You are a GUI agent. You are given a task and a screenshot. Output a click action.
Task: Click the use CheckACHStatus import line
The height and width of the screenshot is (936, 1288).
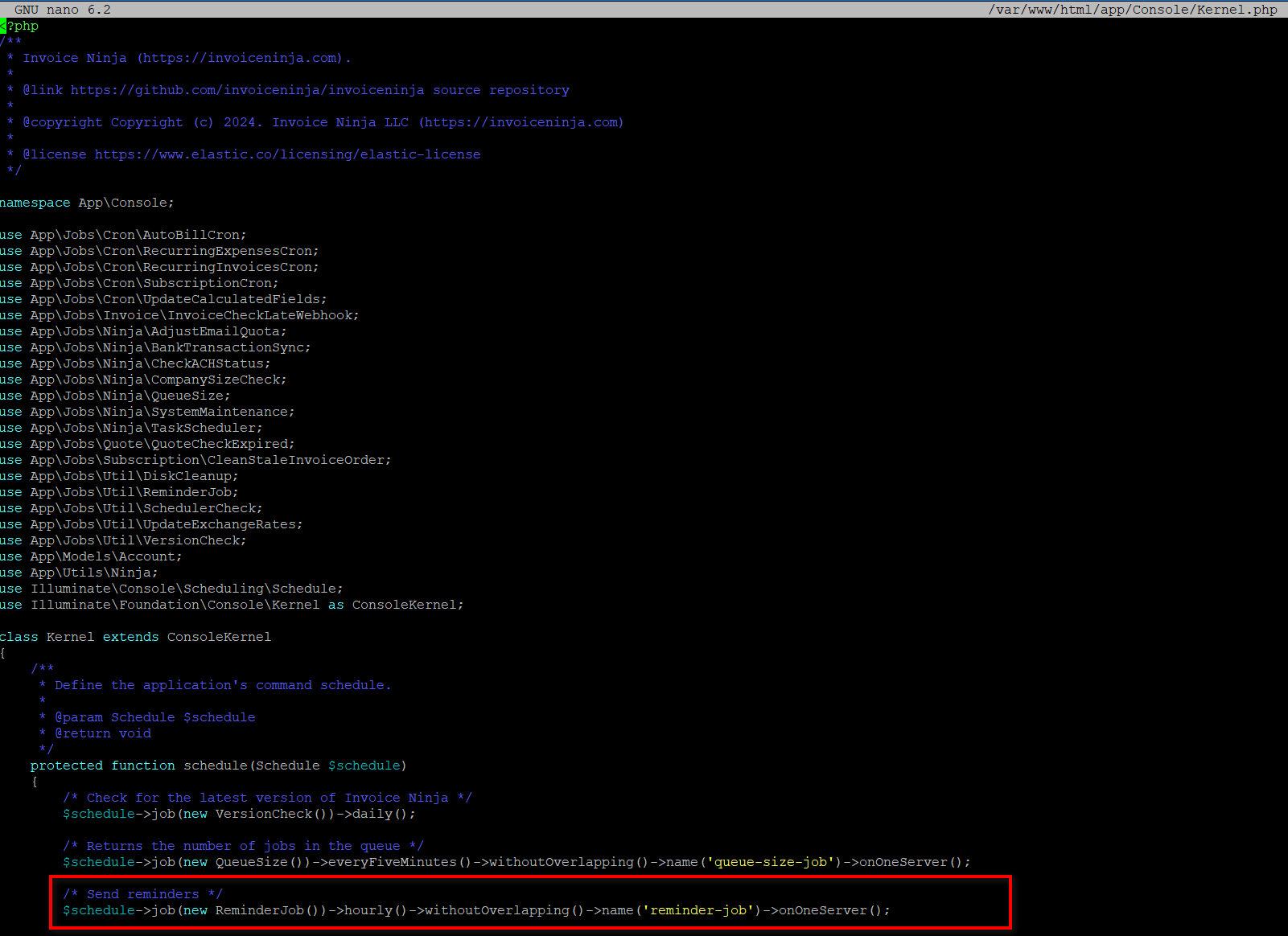(x=135, y=363)
